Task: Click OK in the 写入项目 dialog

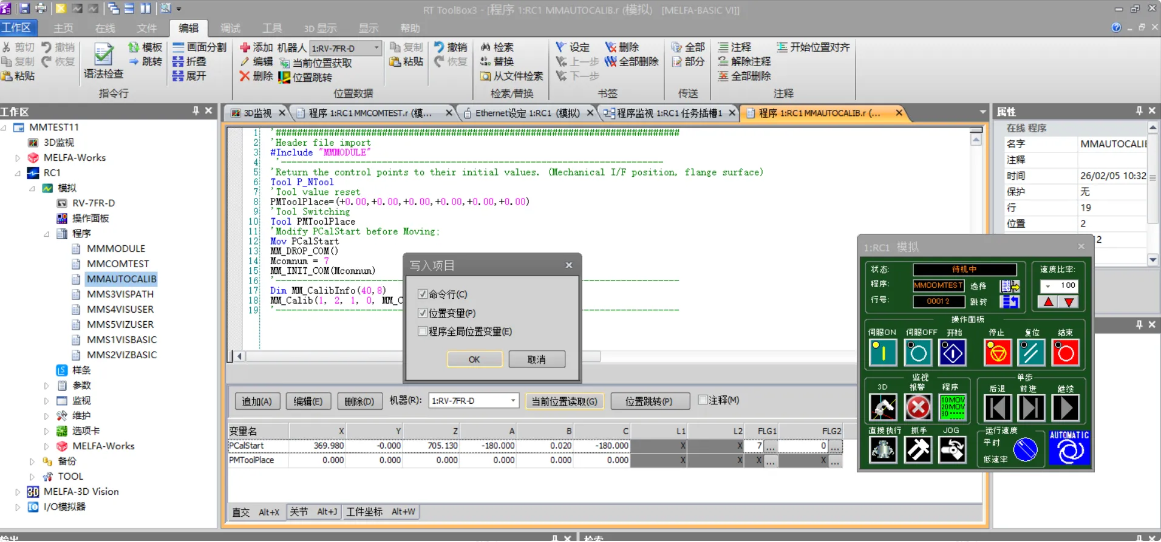Action: point(473,359)
